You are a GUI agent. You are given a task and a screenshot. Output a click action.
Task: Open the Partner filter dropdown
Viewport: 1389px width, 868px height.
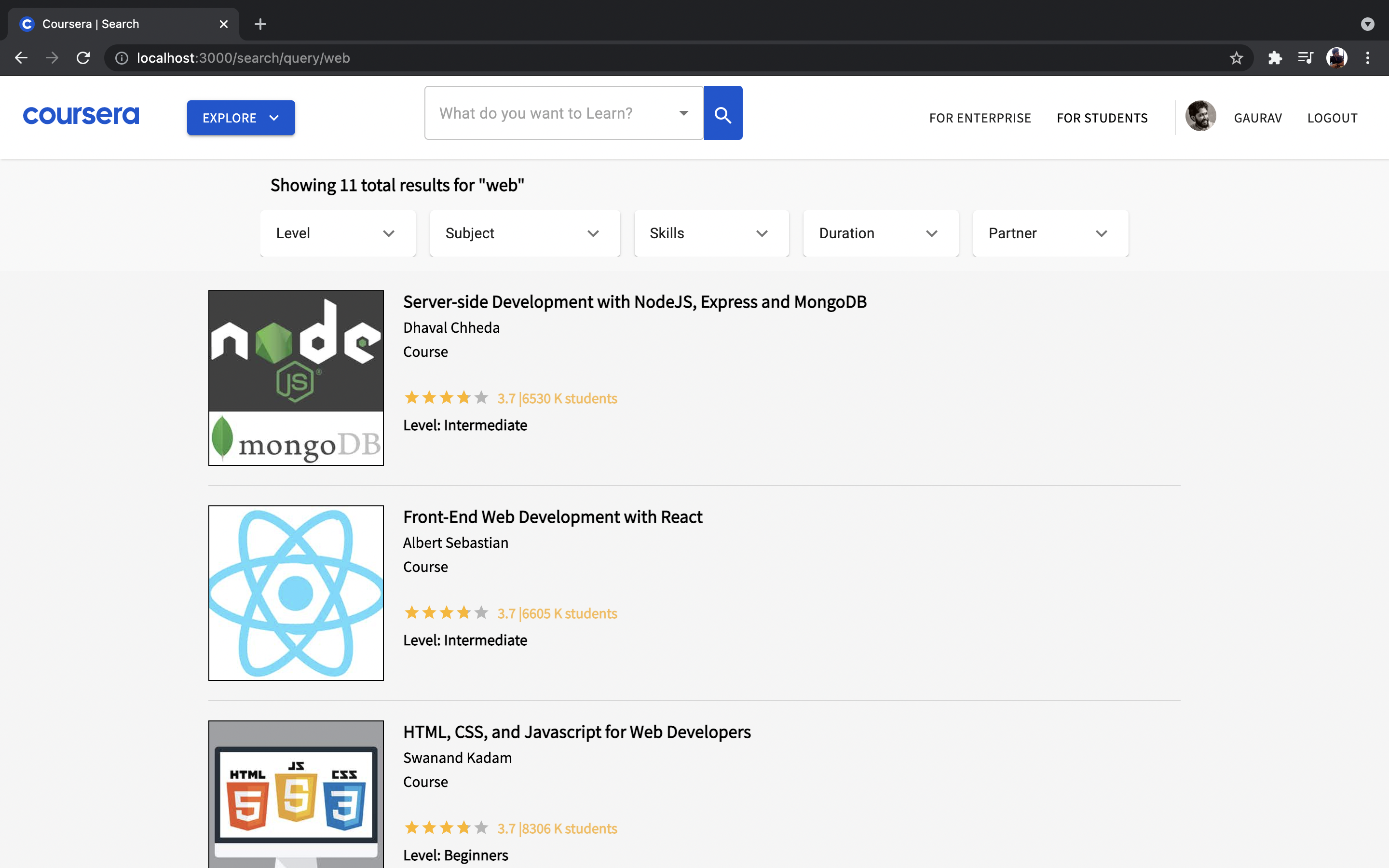point(1050,233)
